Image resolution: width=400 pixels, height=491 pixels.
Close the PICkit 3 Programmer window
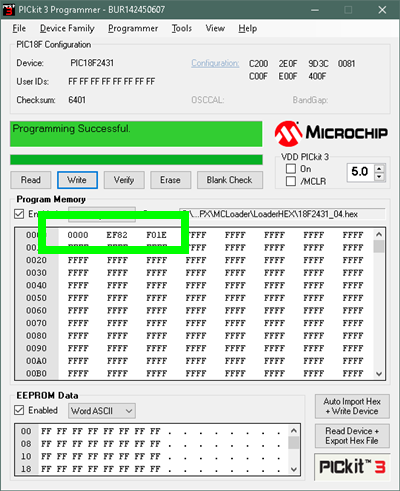click(382, 10)
